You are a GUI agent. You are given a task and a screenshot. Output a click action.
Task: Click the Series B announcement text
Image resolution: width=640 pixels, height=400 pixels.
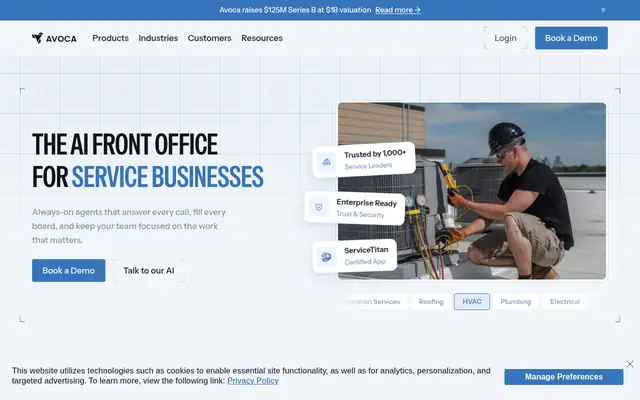[295, 10]
